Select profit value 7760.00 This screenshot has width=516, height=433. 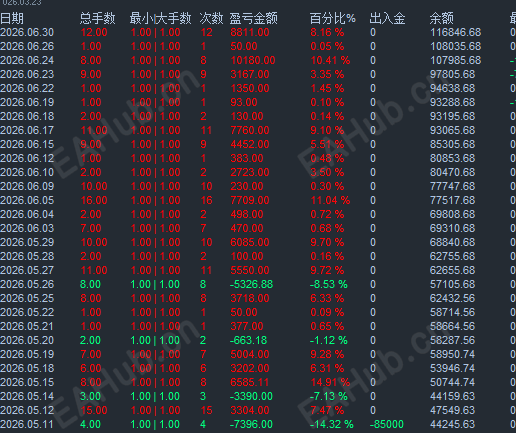[x=250, y=130]
